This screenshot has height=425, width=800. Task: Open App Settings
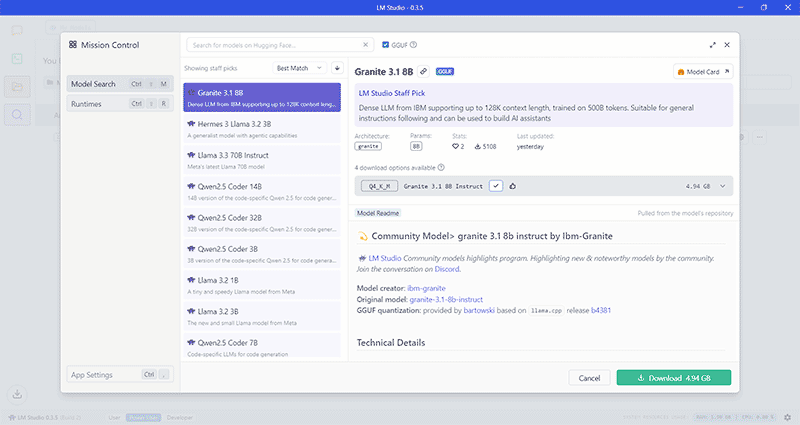click(120, 374)
